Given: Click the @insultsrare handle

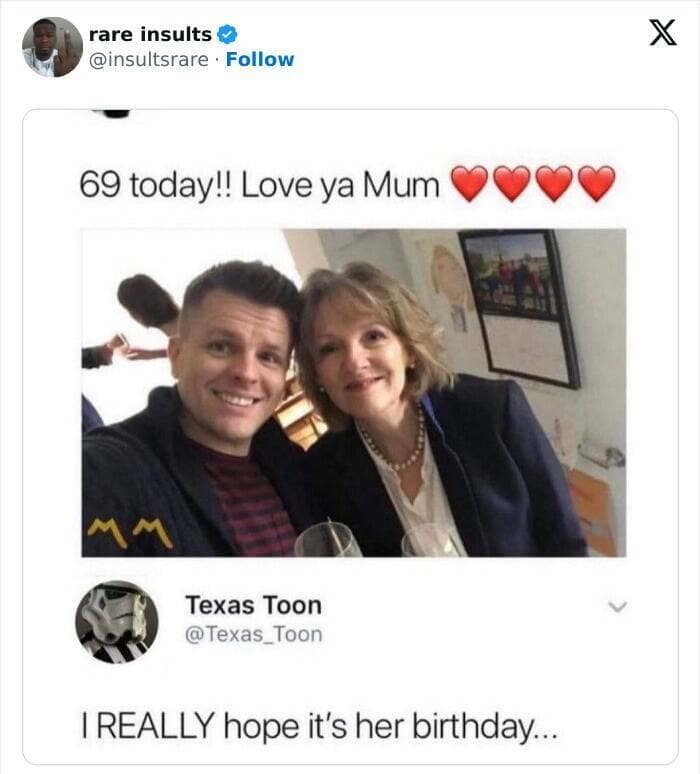Looking at the screenshot, I should pyautogui.click(x=149, y=59).
